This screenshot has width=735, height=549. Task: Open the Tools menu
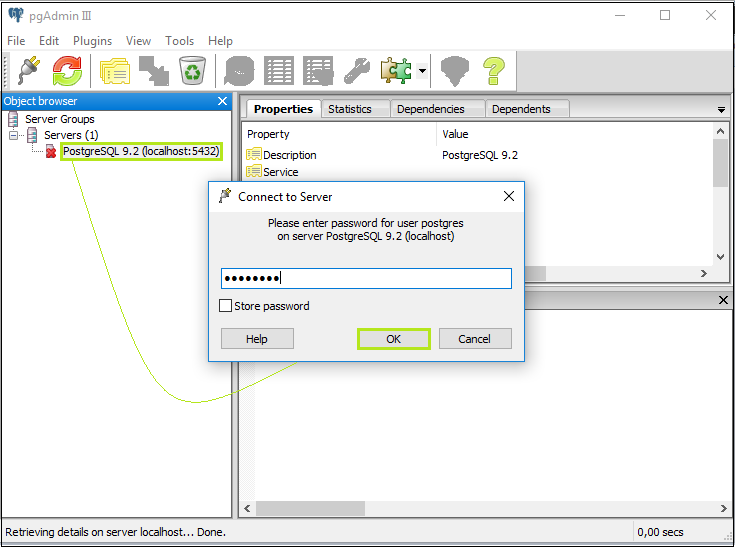180,41
